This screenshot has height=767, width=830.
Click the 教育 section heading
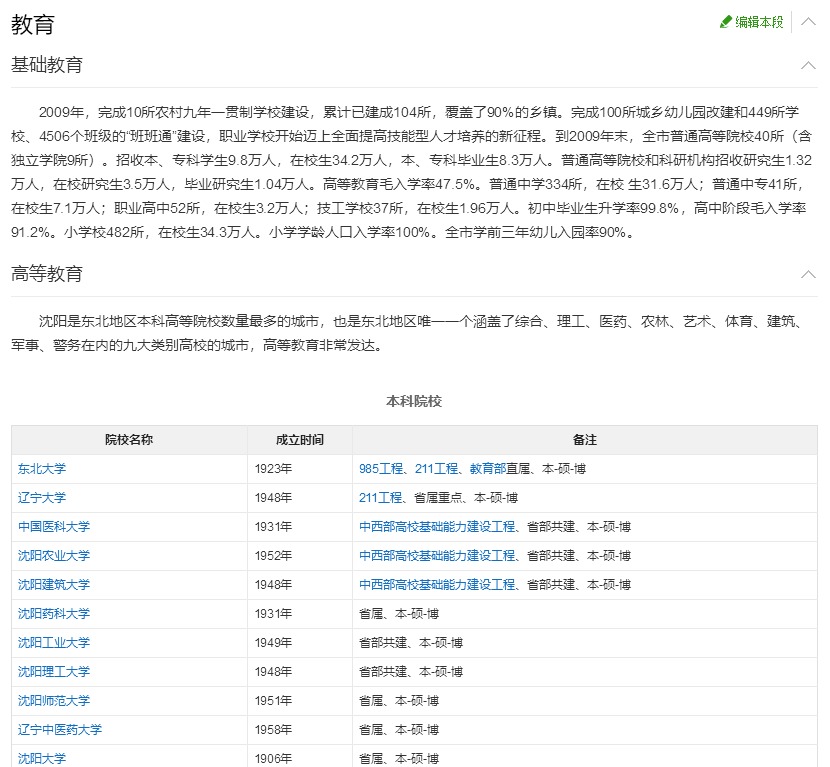33,24
